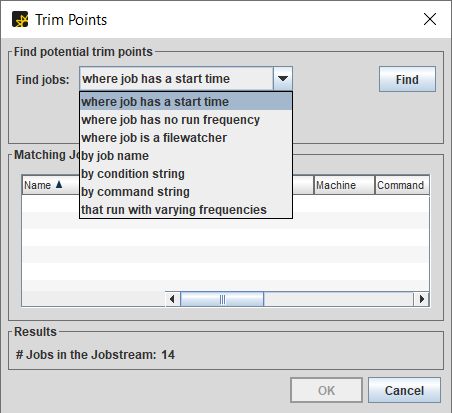Viewport: 452px width, 413px height.
Task: Close the Trim Points dialog with X
Action: [430, 19]
